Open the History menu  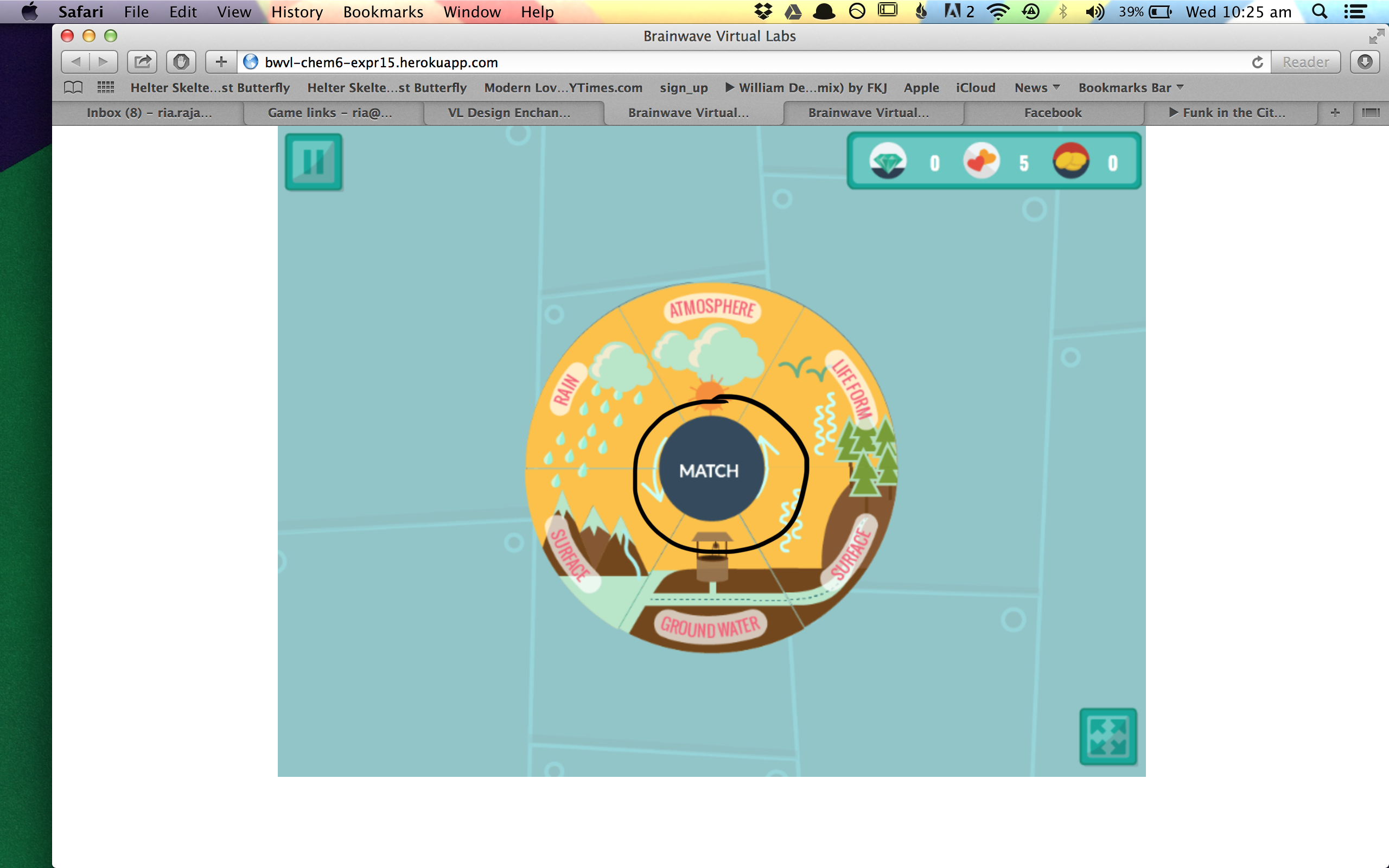pyautogui.click(x=297, y=11)
